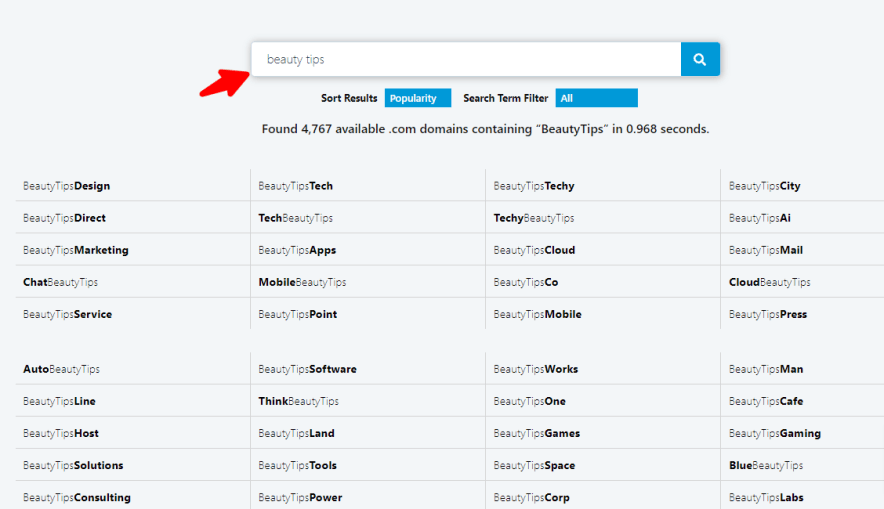This screenshot has height=509, width=884.
Task: View ThinkBeautyTips domain
Action: [x=299, y=401]
